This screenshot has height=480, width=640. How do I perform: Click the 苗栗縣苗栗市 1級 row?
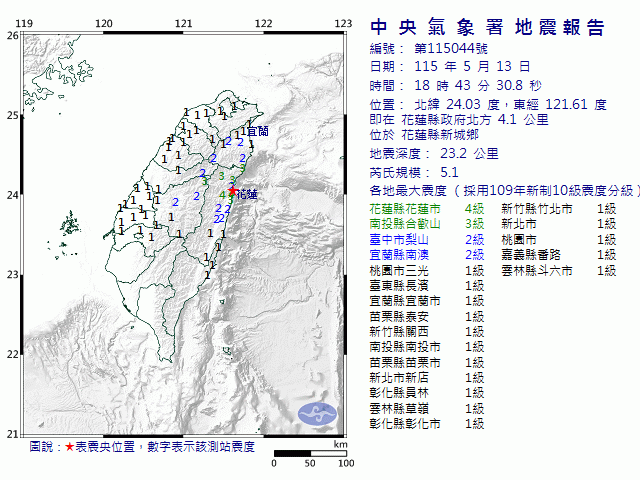click(x=427, y=362)
